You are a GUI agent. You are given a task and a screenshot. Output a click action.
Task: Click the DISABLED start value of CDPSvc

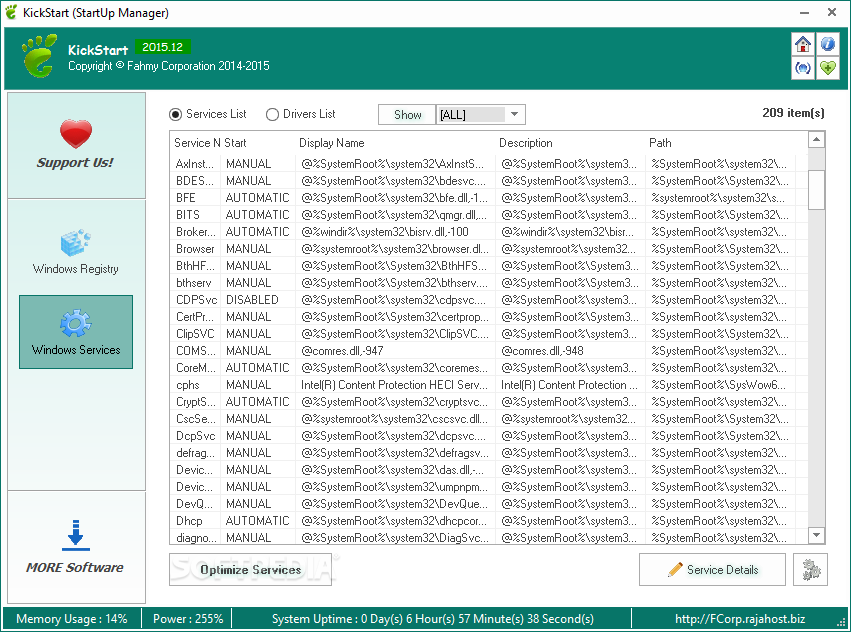[252, 300]
